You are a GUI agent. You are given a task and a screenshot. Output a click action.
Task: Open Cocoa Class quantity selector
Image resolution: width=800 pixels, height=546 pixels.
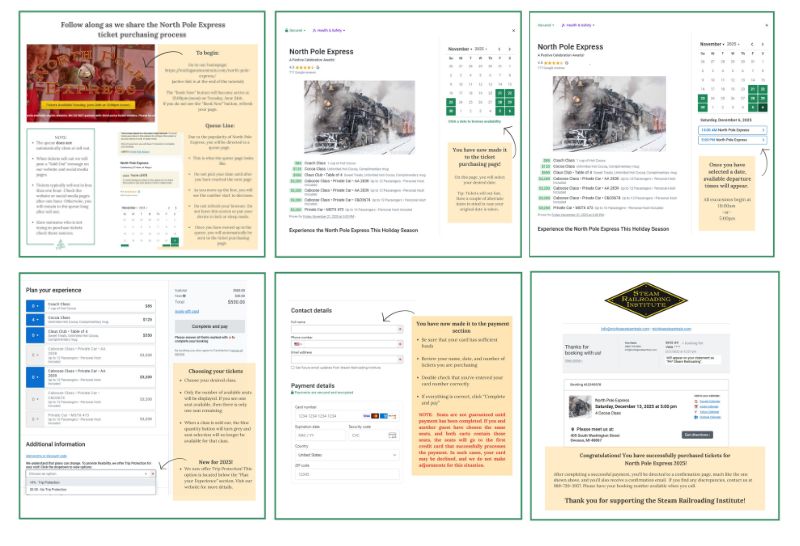[x=35, y=319]
